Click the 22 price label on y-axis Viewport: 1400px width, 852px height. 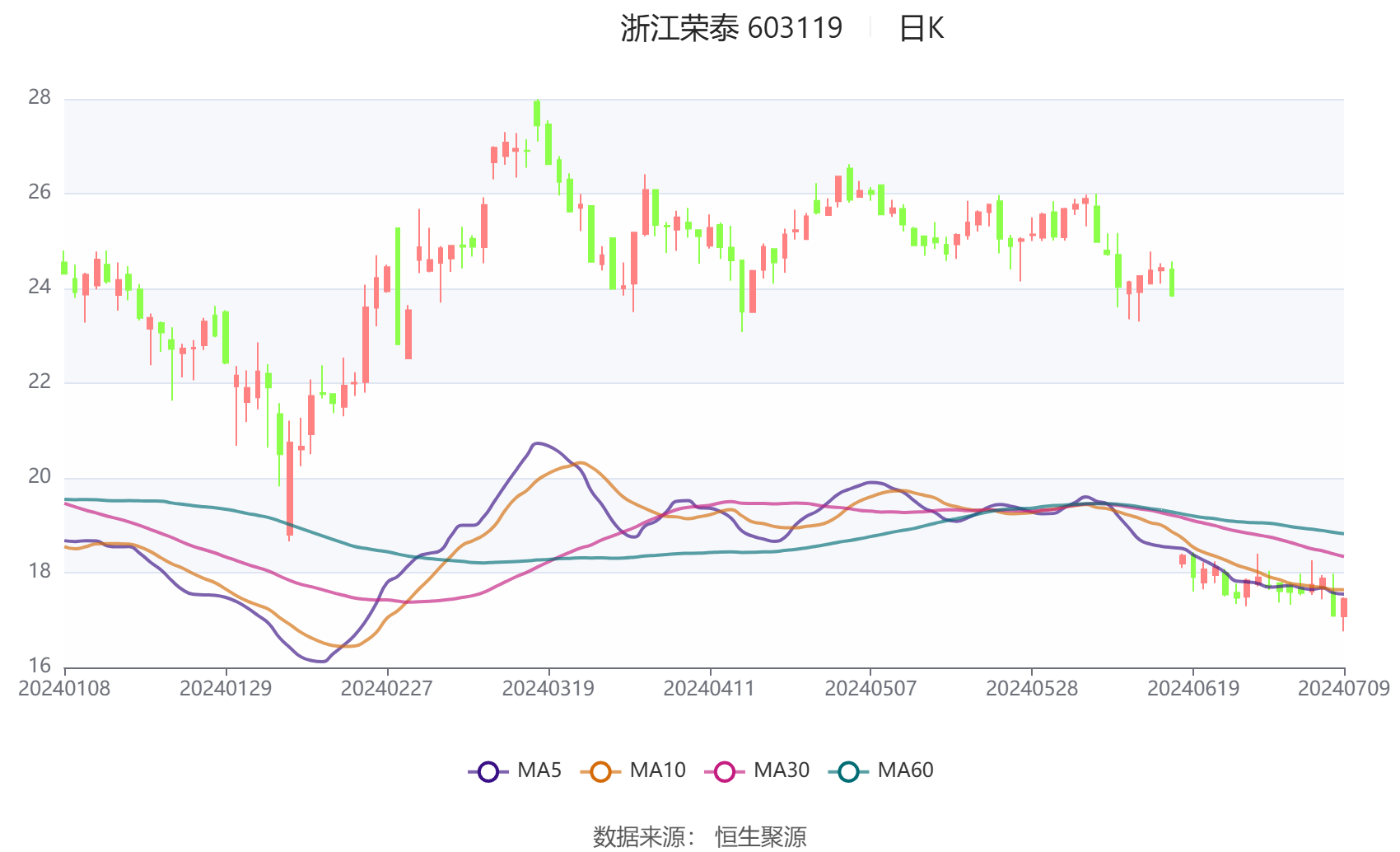(x=40, y=382)
